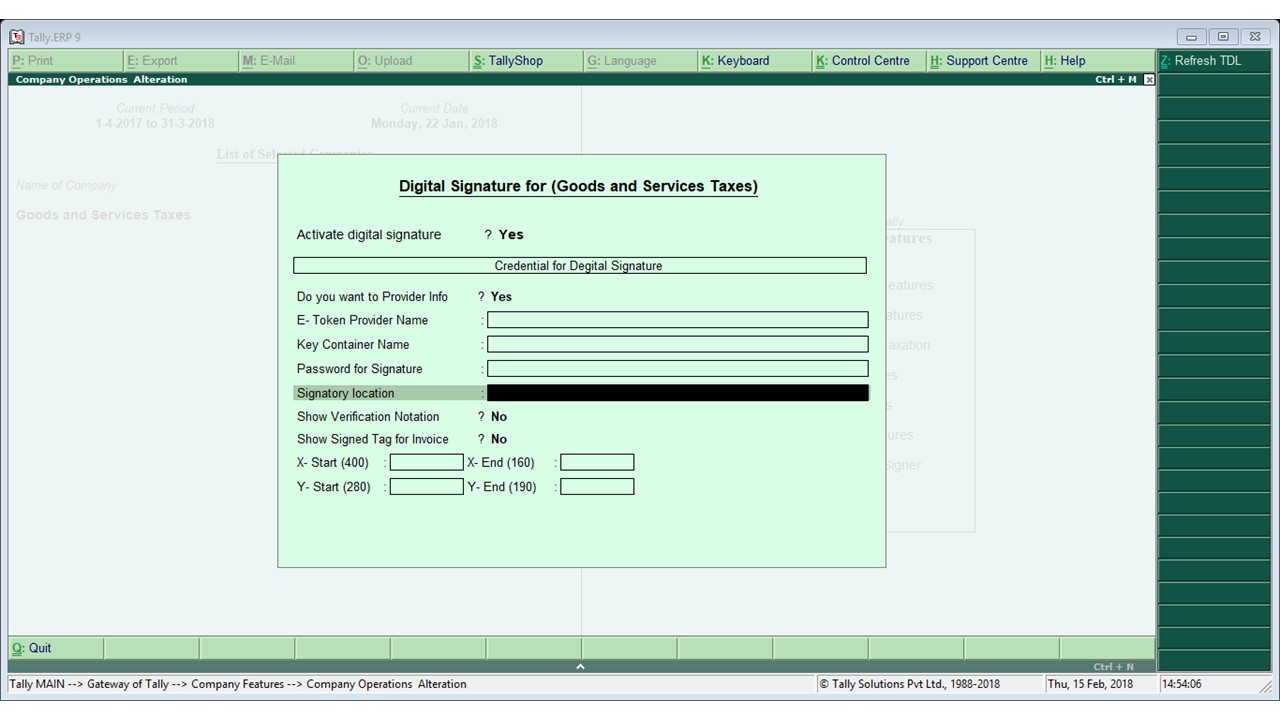Expand the bottom button bar arrow
Screen dimensions: 1280x720
click(580, 664)
